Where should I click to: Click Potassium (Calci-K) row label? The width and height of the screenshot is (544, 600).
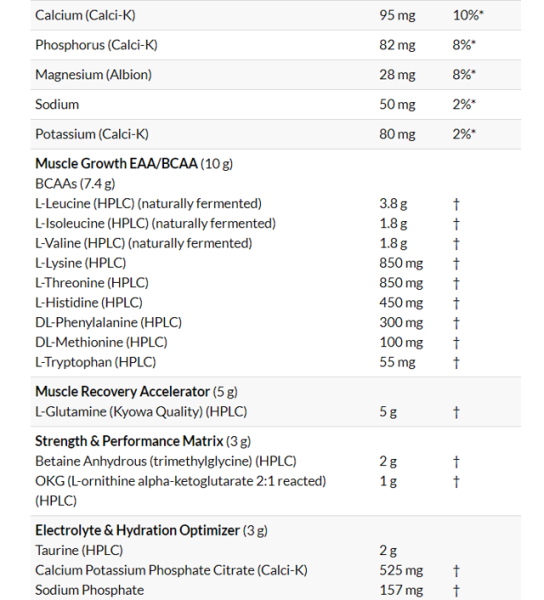(x=92, y=134)
